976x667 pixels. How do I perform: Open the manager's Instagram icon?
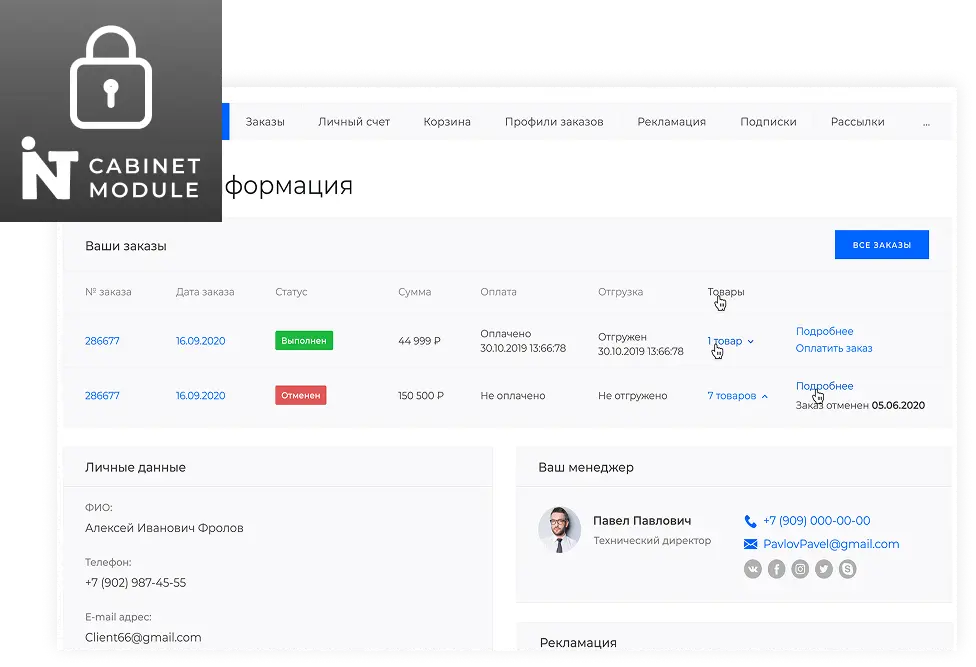click(800, 569)
